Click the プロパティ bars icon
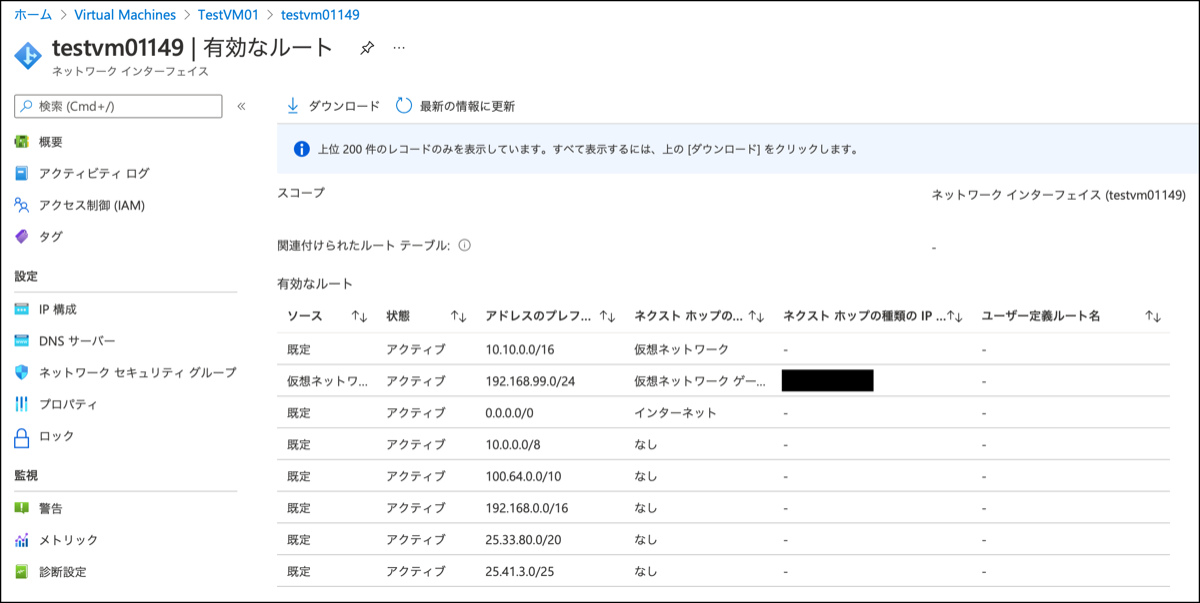Viewport: 1200px width, 603px height. pyautogui.click(x=22, y=404)
